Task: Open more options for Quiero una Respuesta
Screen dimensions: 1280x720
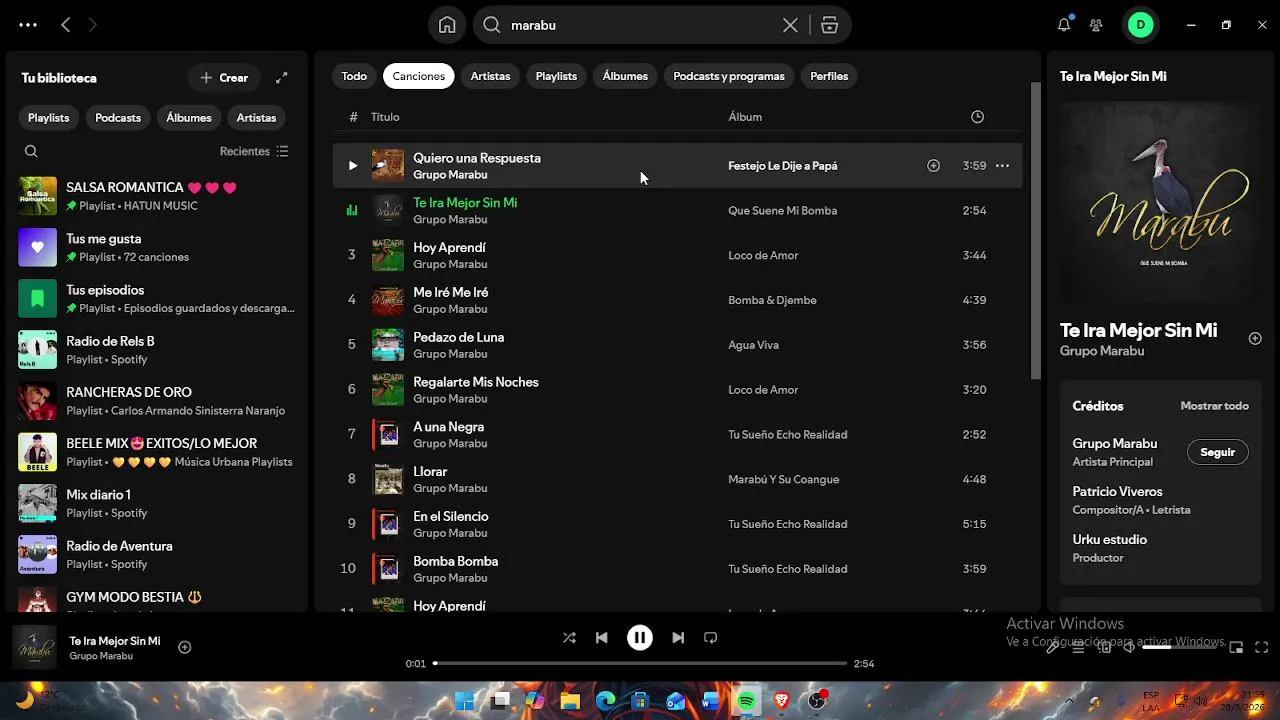Action: [x=1002, y=166]
